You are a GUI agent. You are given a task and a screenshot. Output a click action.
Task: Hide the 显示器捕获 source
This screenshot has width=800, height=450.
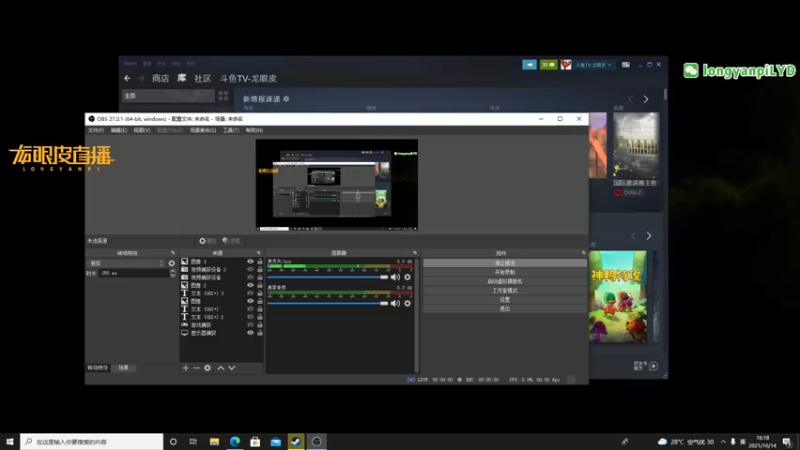point(250,333)
